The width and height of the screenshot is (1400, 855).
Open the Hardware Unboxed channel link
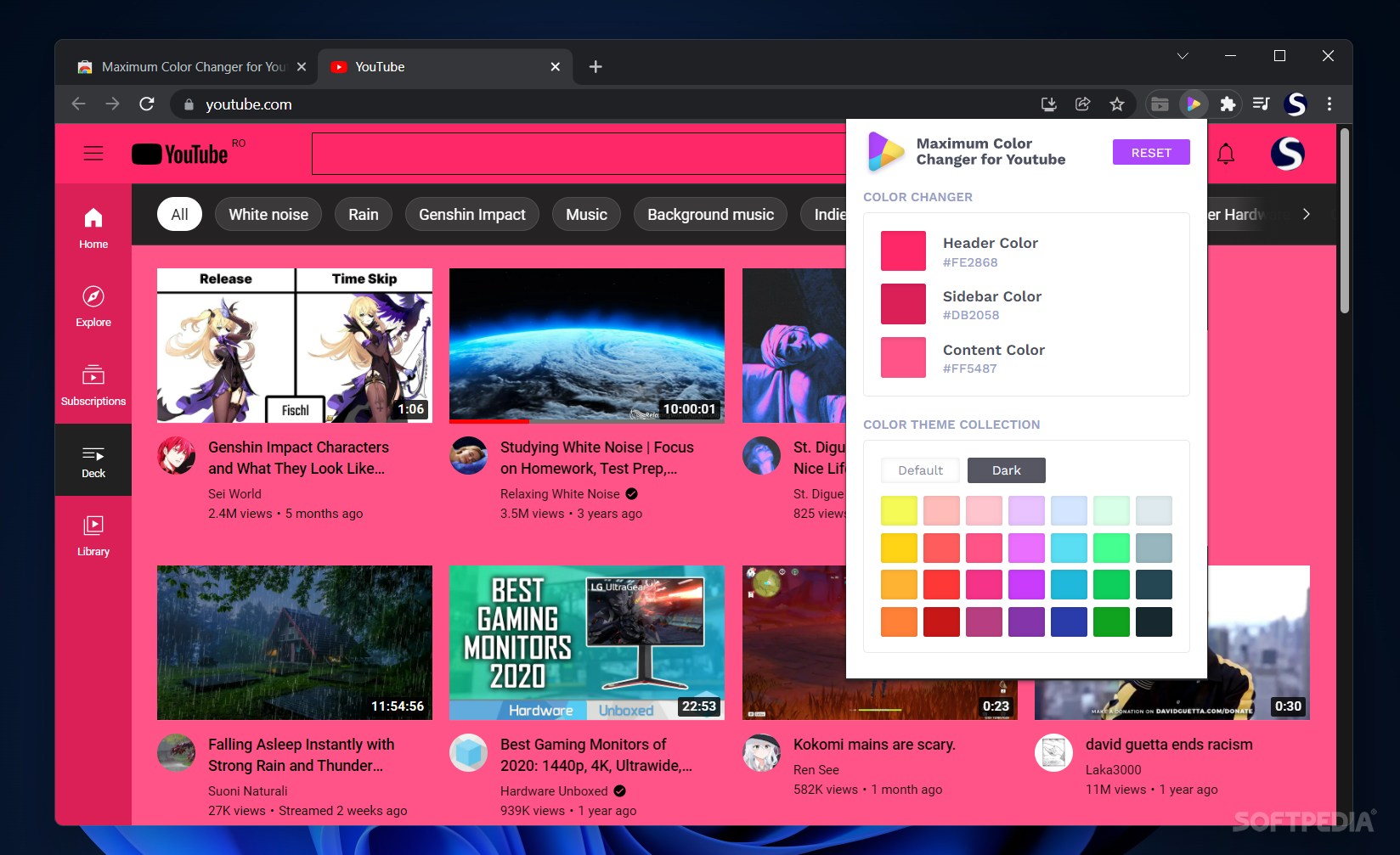554,791
